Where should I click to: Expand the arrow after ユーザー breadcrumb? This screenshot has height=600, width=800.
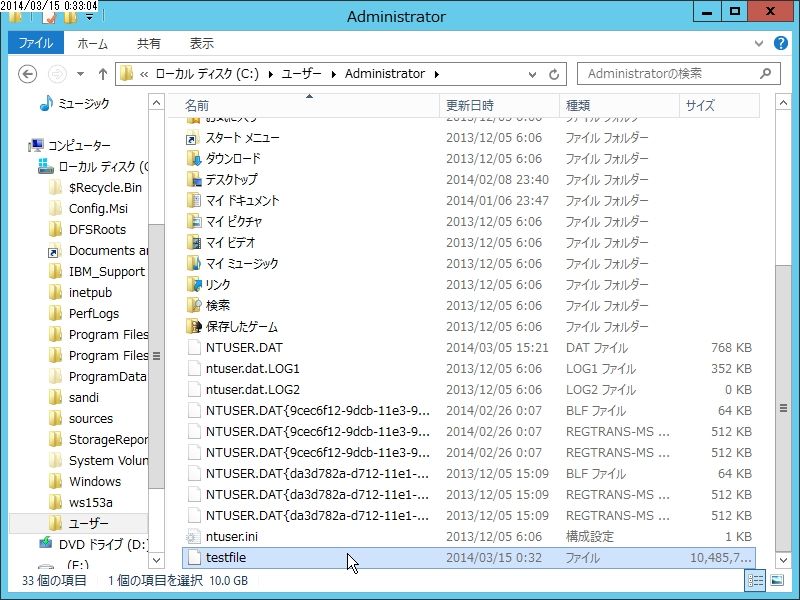coord(333,74)
